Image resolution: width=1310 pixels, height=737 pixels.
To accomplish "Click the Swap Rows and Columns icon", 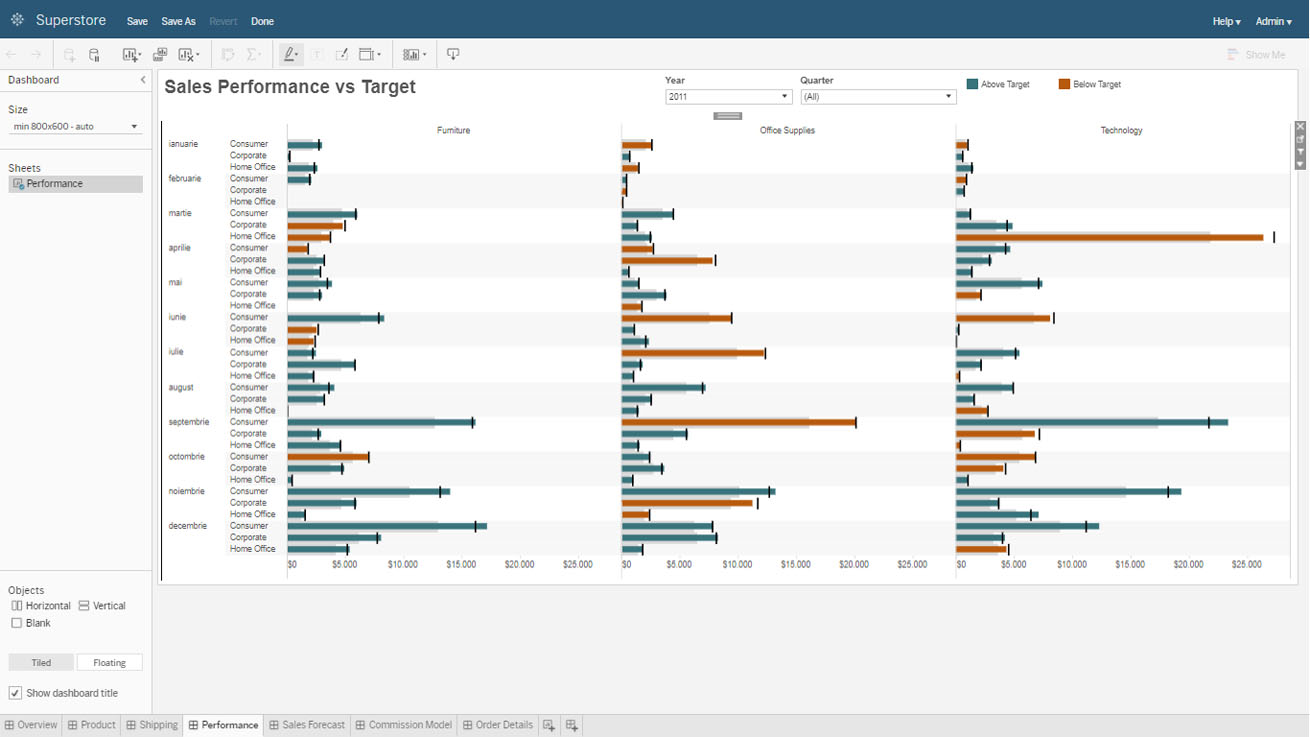I will point(228,55).
